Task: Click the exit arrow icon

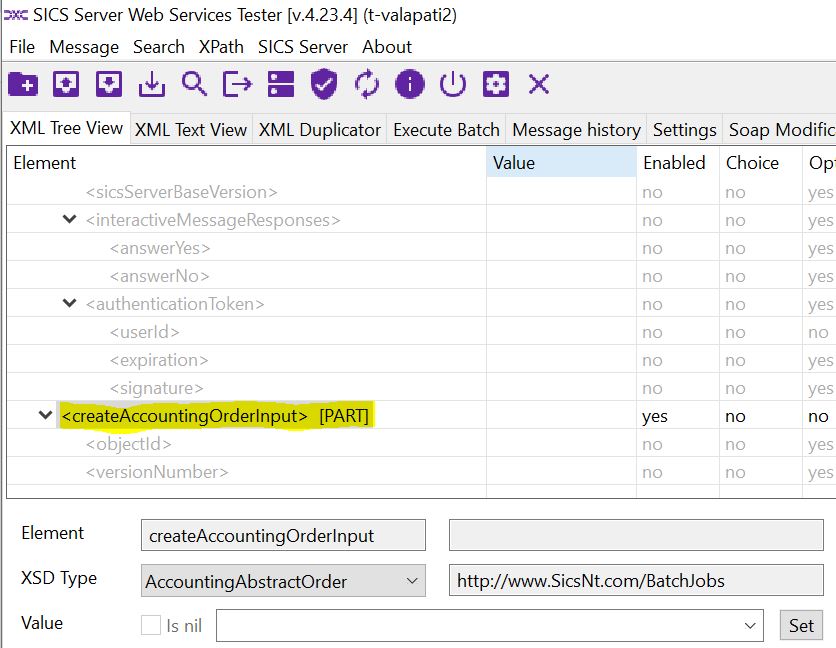Action: click(237, 84)
